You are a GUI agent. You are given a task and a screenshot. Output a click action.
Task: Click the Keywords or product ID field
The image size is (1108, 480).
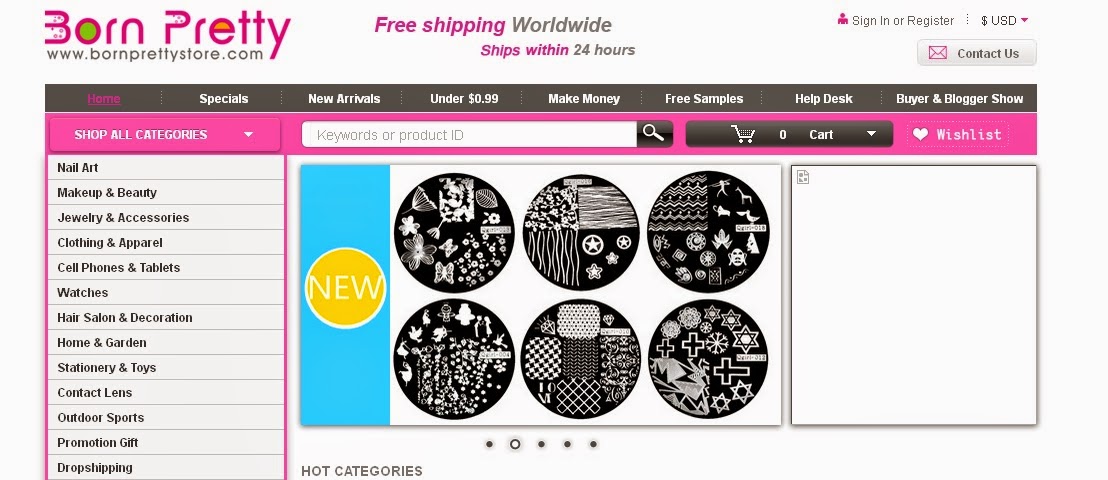pyautogui.click(x=469, y=134)
